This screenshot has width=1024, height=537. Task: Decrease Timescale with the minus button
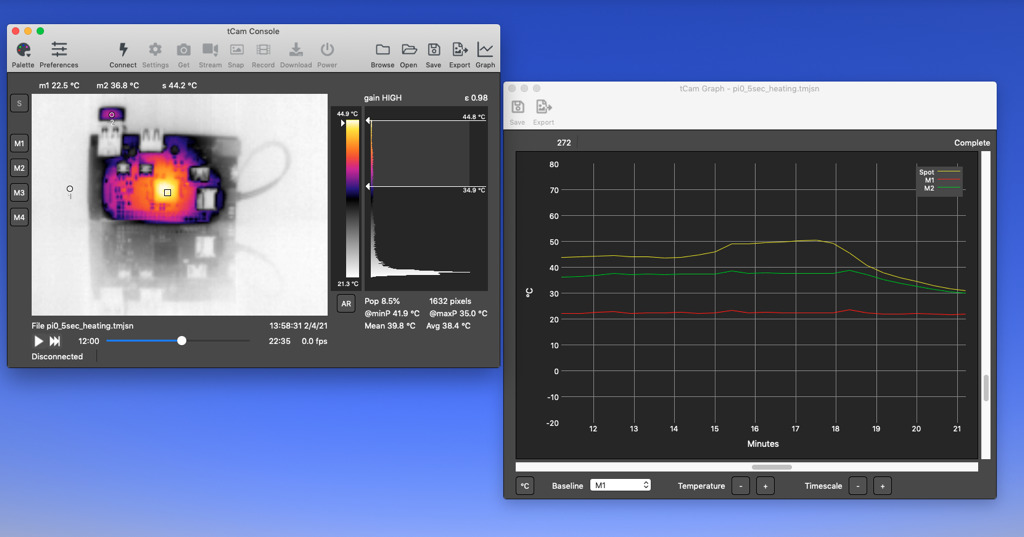click(x=857, y=485)
